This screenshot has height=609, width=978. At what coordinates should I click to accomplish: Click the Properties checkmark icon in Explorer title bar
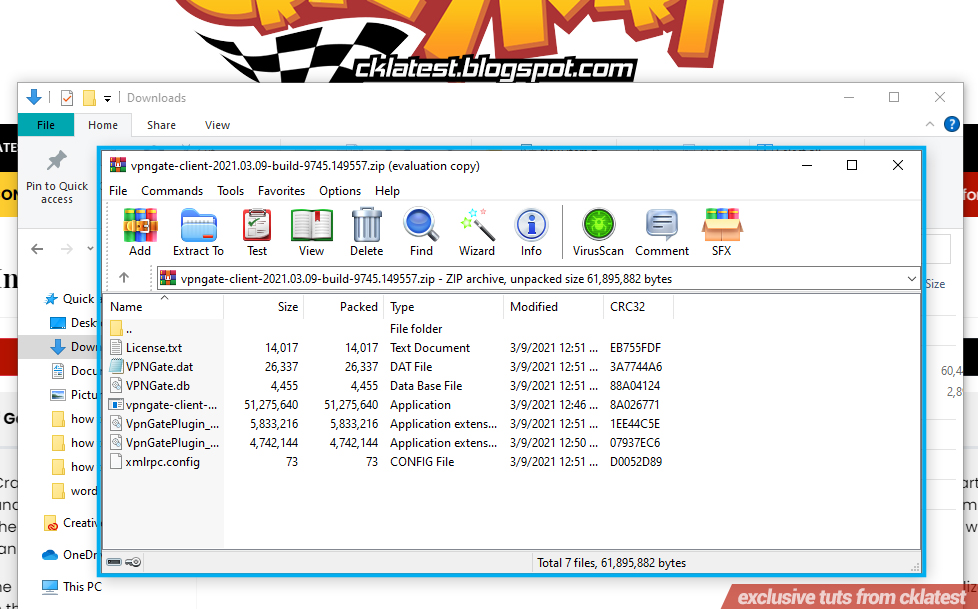[x=67, y=98]
